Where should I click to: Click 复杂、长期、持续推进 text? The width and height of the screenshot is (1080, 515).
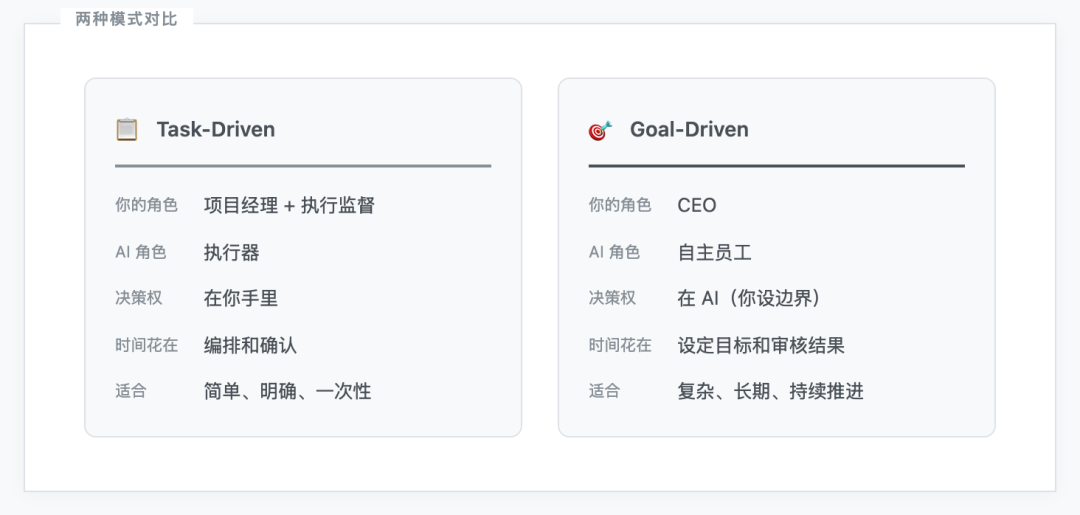[770, 391]
